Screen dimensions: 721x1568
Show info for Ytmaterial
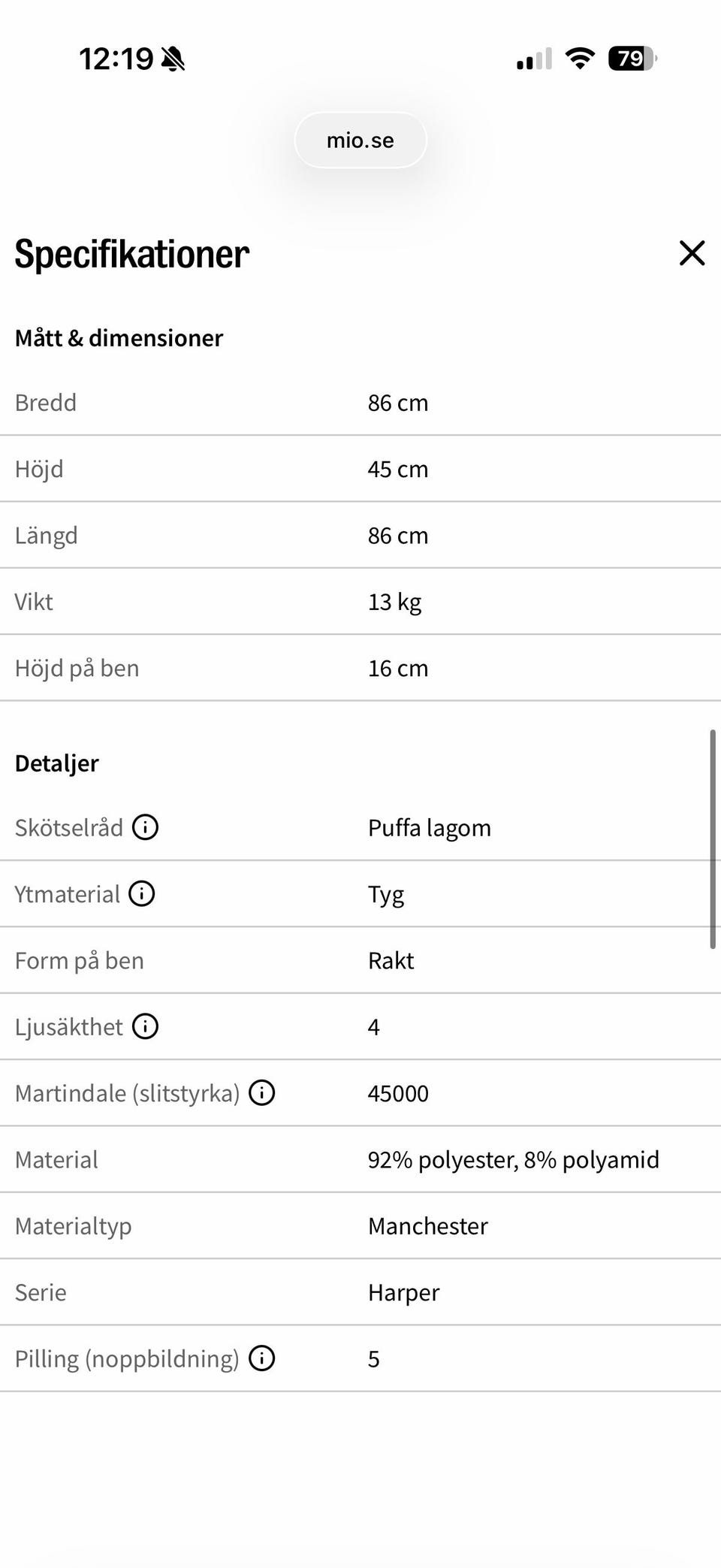point(141,893)
